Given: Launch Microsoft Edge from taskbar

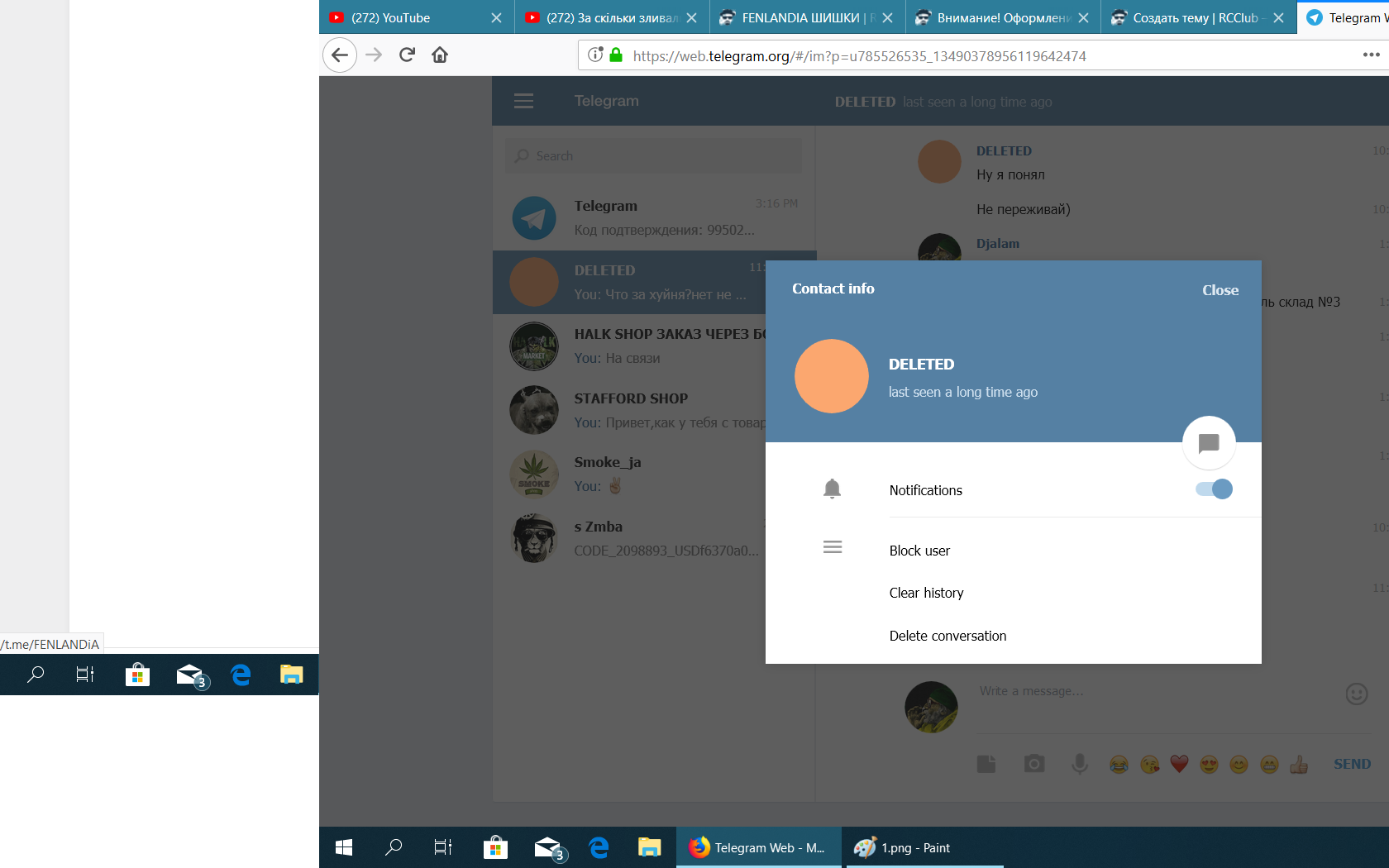Looking at the screenshot, I should [x=599, y=847].
